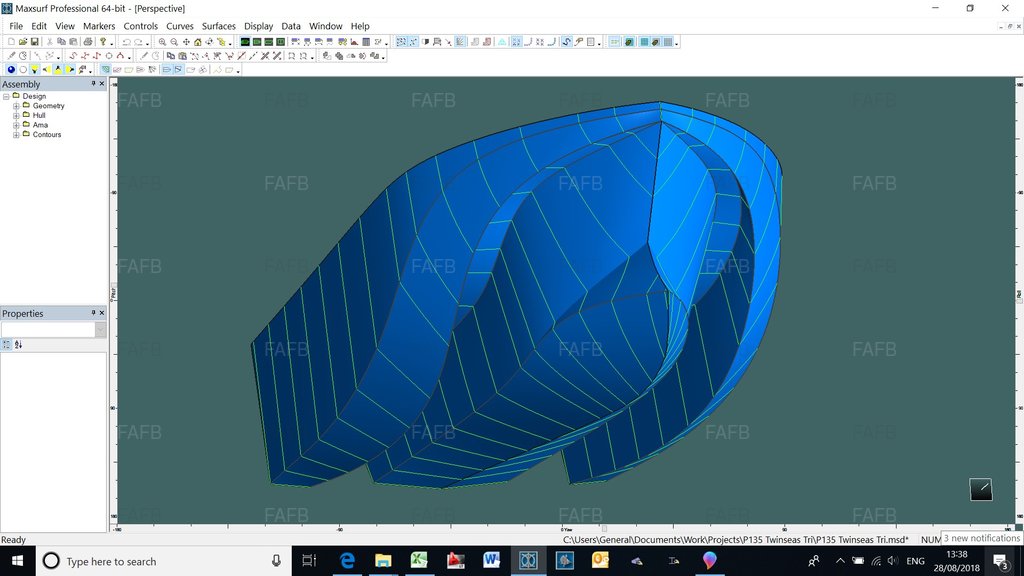Screen dimensions: 1024x576
Task: Click the Print icon in the toolbar
Action: click(88, 42)
